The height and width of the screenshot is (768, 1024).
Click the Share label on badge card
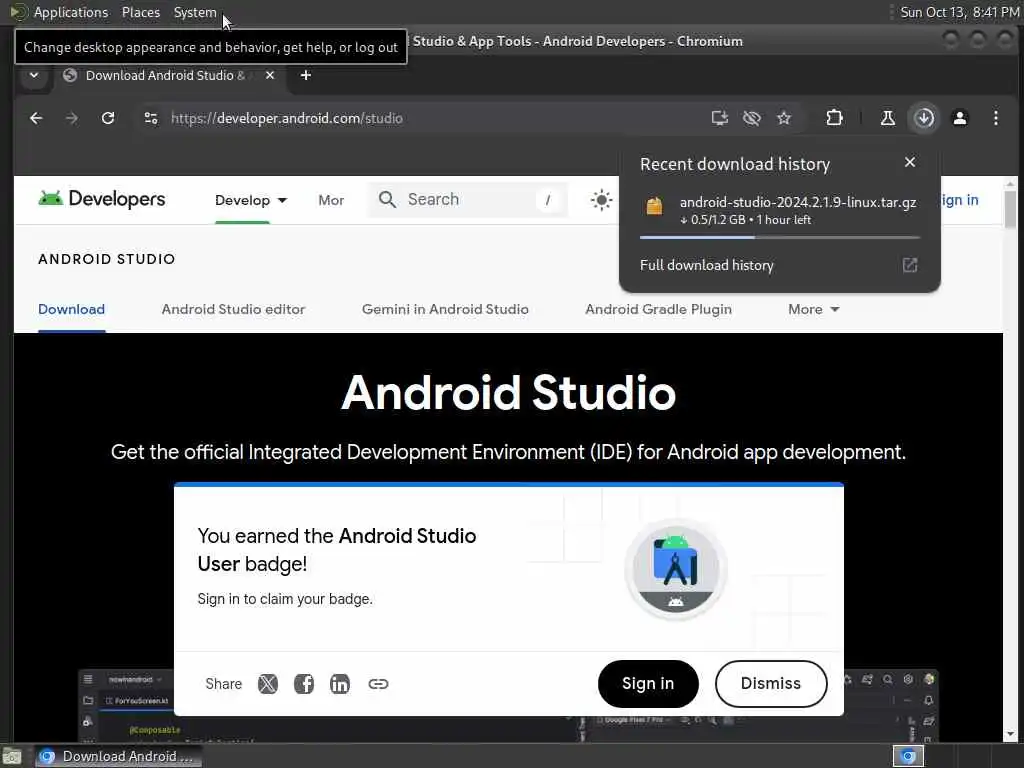pyautogui.click(x=223, y=684)
